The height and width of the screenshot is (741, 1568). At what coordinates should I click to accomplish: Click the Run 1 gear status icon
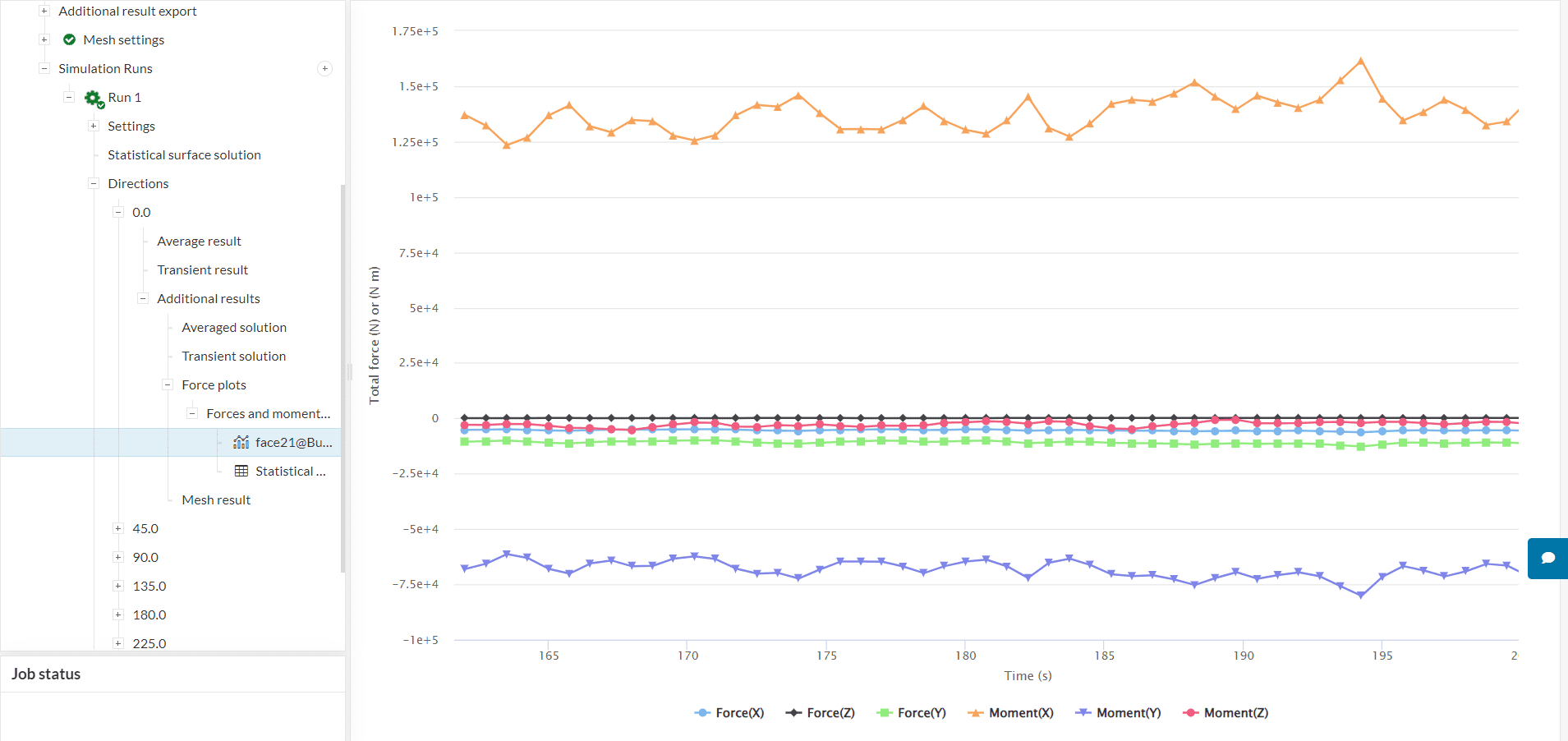(94, 98)
